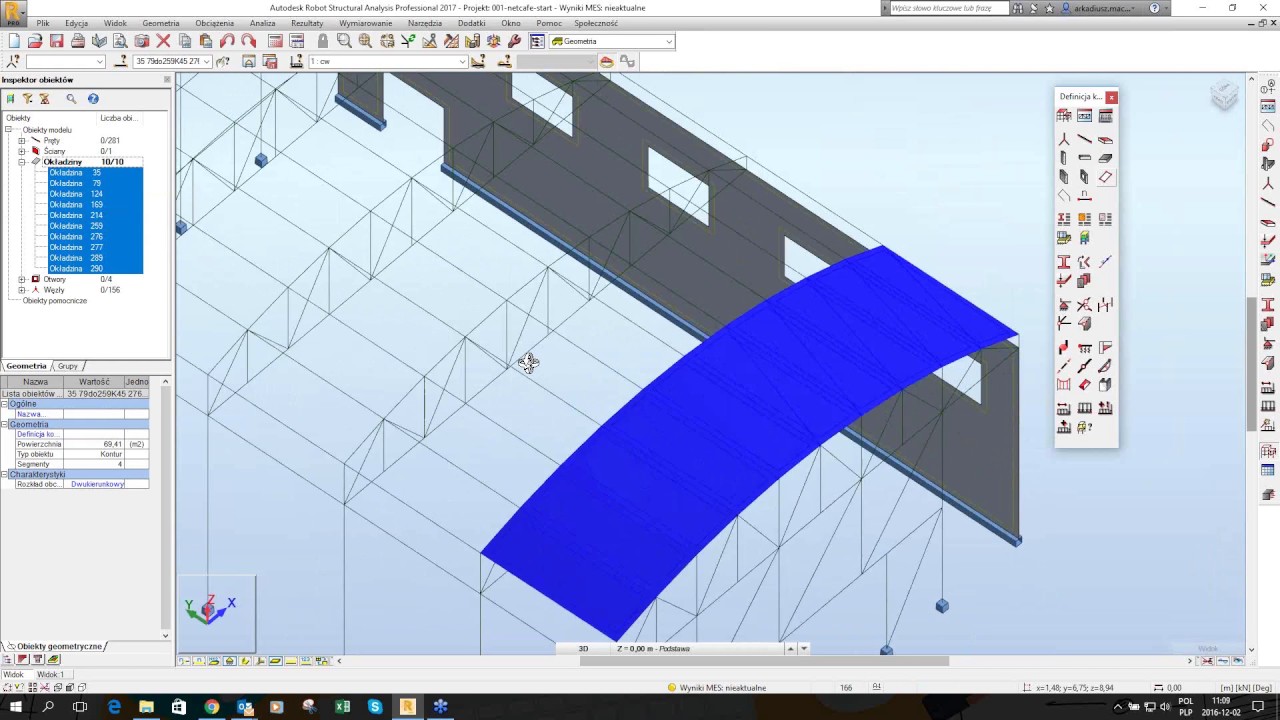Expand the Węzły tree node
The width and height of the screenshot is (1280, 720).
[22, 290]
